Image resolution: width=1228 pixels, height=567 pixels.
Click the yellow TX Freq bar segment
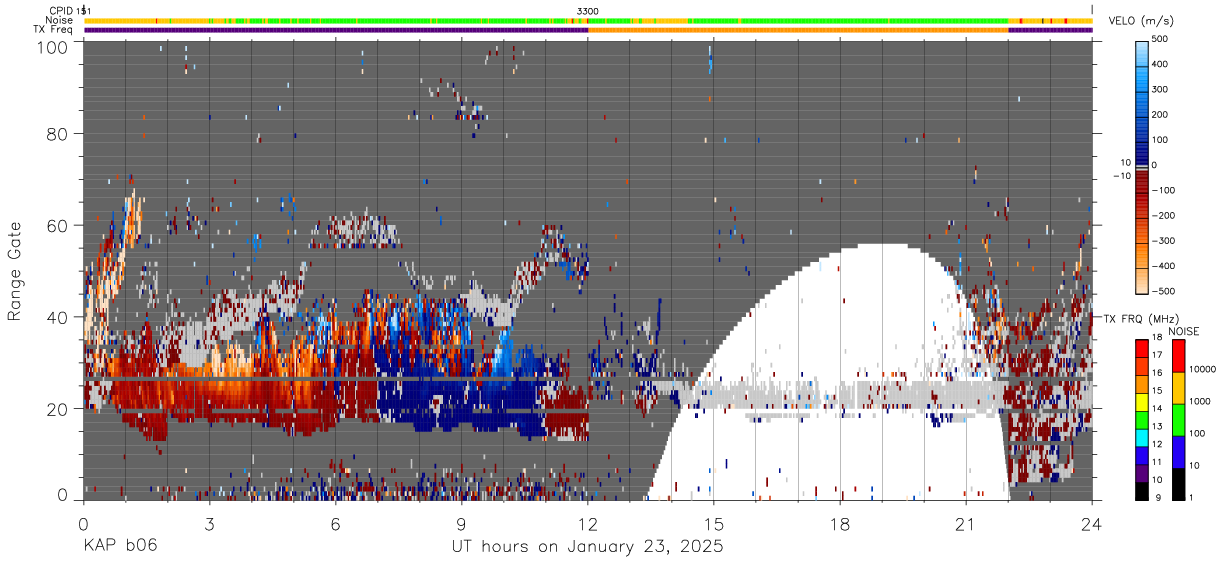[798, 30]
